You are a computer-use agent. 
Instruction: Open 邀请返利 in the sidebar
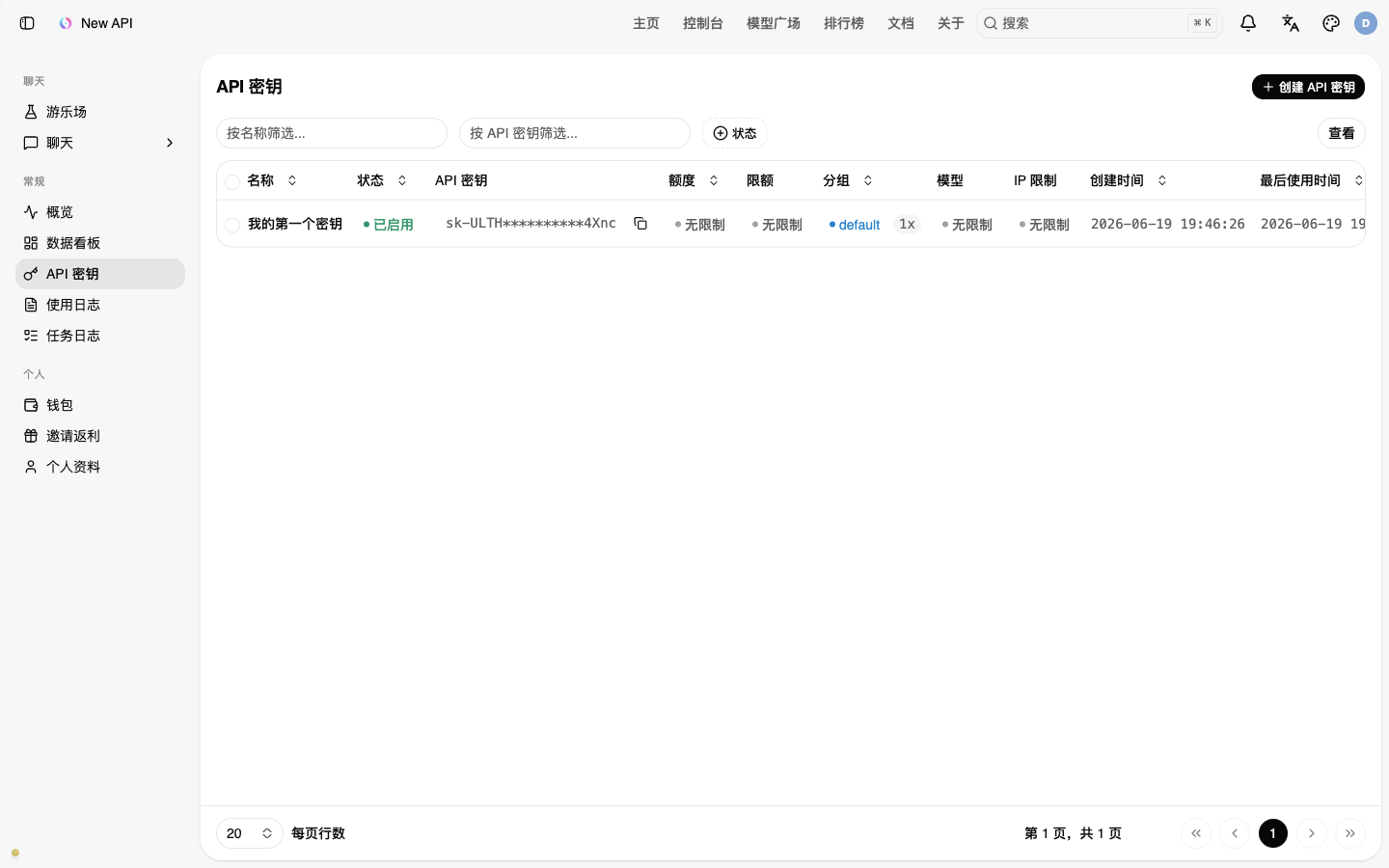pos(100,436)
